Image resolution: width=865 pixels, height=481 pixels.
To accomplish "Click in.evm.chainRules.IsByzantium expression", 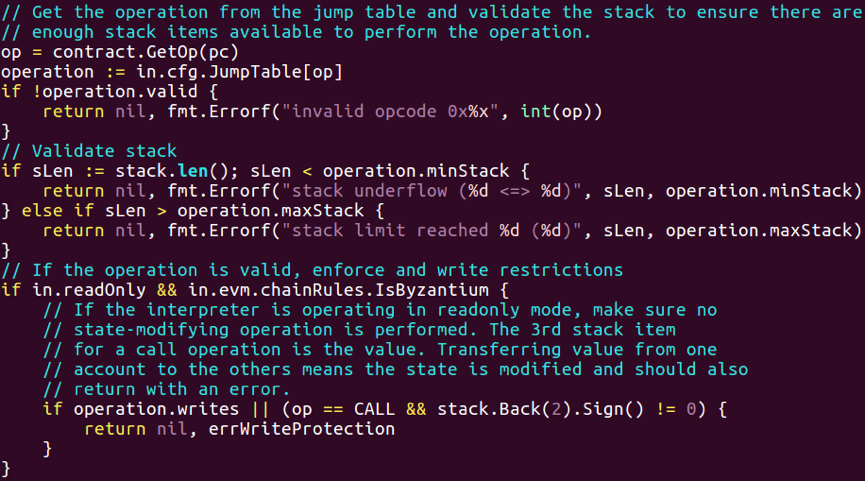I will (338, 290).
